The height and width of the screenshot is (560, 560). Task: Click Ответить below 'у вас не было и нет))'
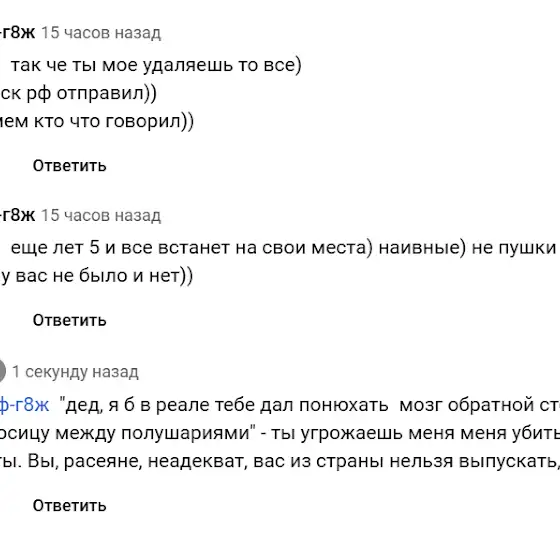pyautogui.click(x=70, y=320)
